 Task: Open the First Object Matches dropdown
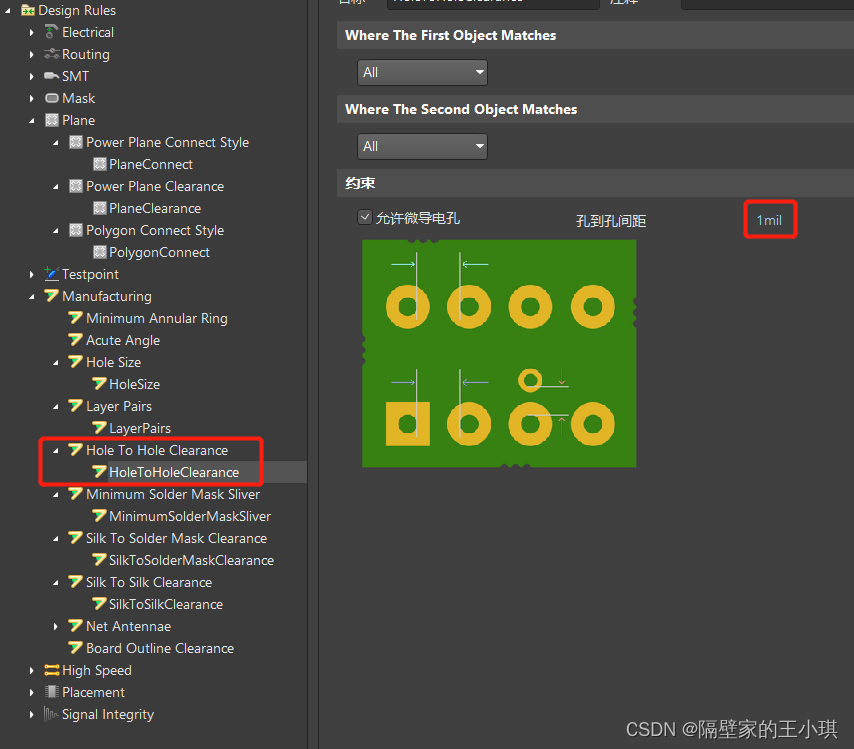pyautogui.click(x=422, y=72)
